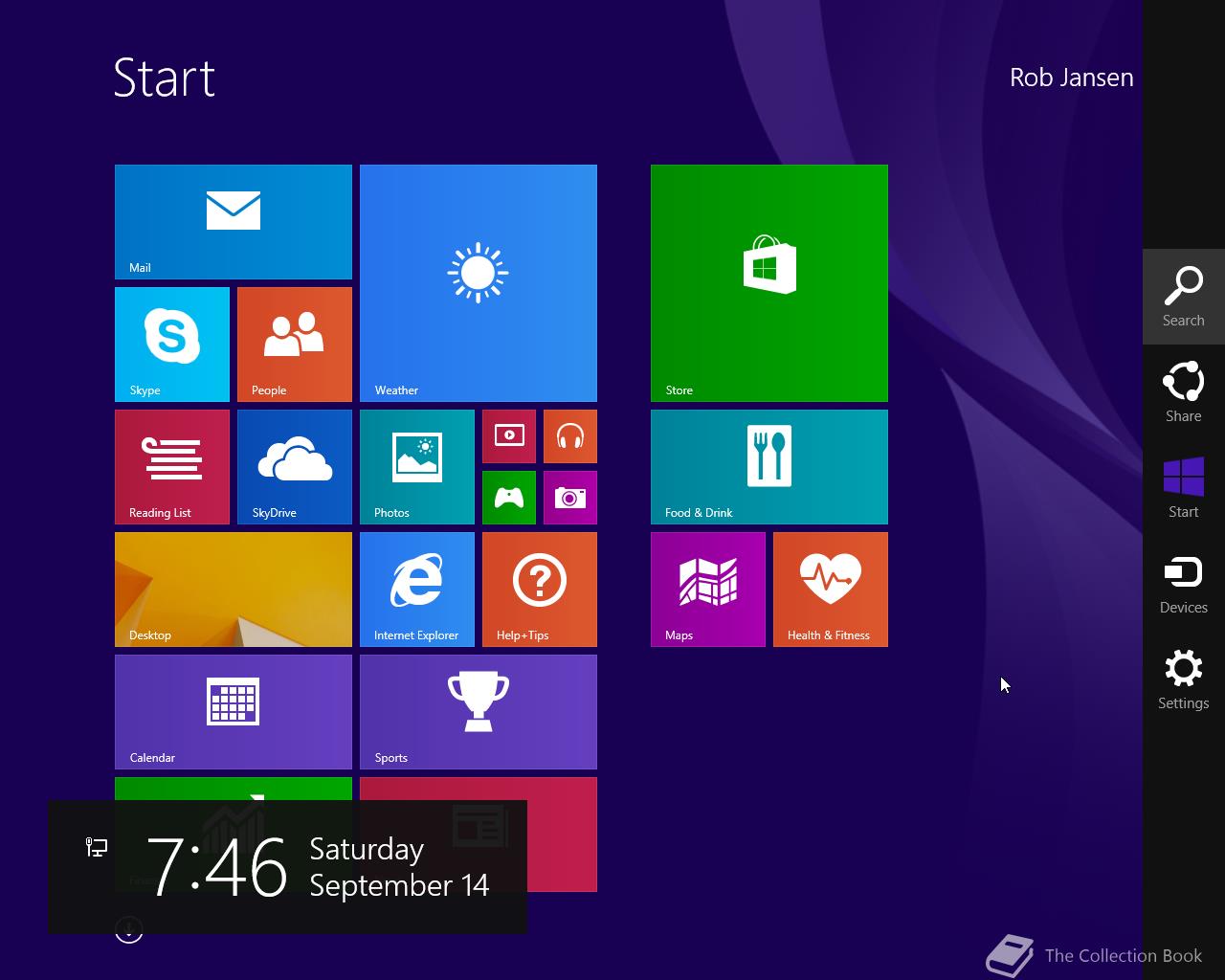
Task: Show all apps with down arrow button
Action: tap(129, 929)
